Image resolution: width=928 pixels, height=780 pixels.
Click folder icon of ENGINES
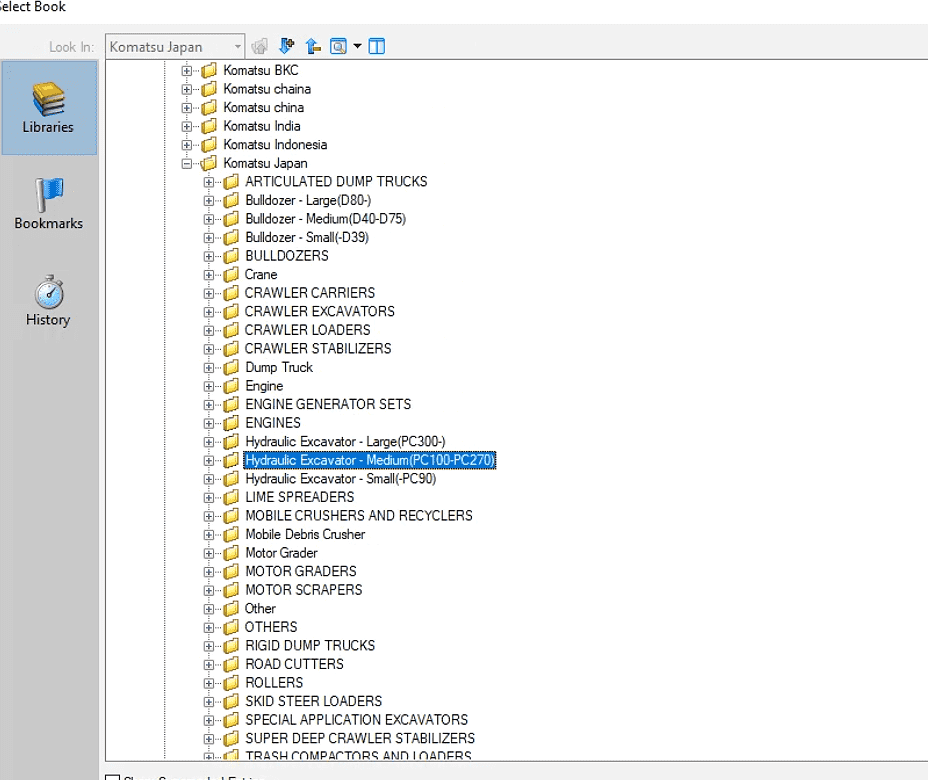(231, 423)
